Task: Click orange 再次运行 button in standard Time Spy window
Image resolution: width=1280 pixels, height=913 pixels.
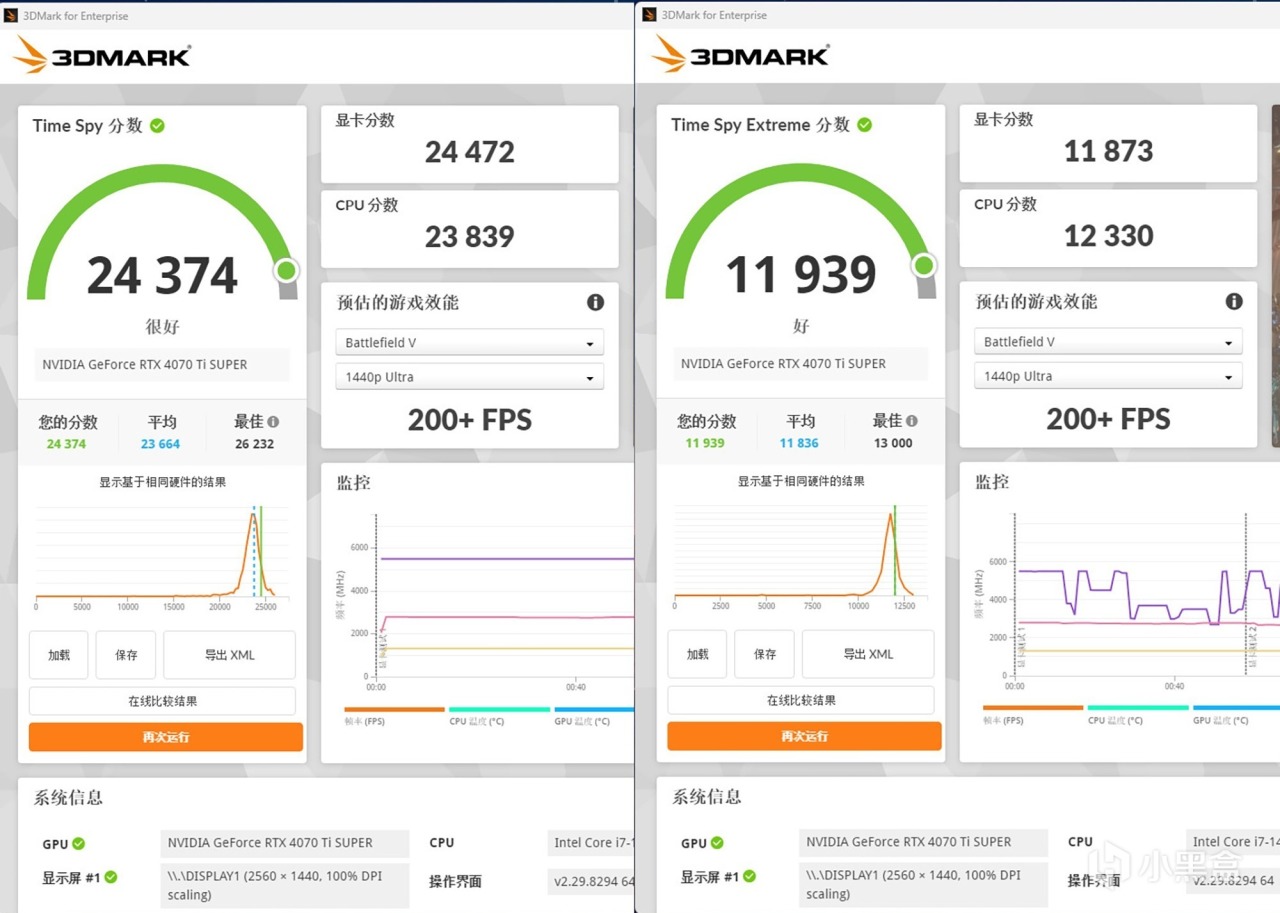Action: click(x=166, y=737)
